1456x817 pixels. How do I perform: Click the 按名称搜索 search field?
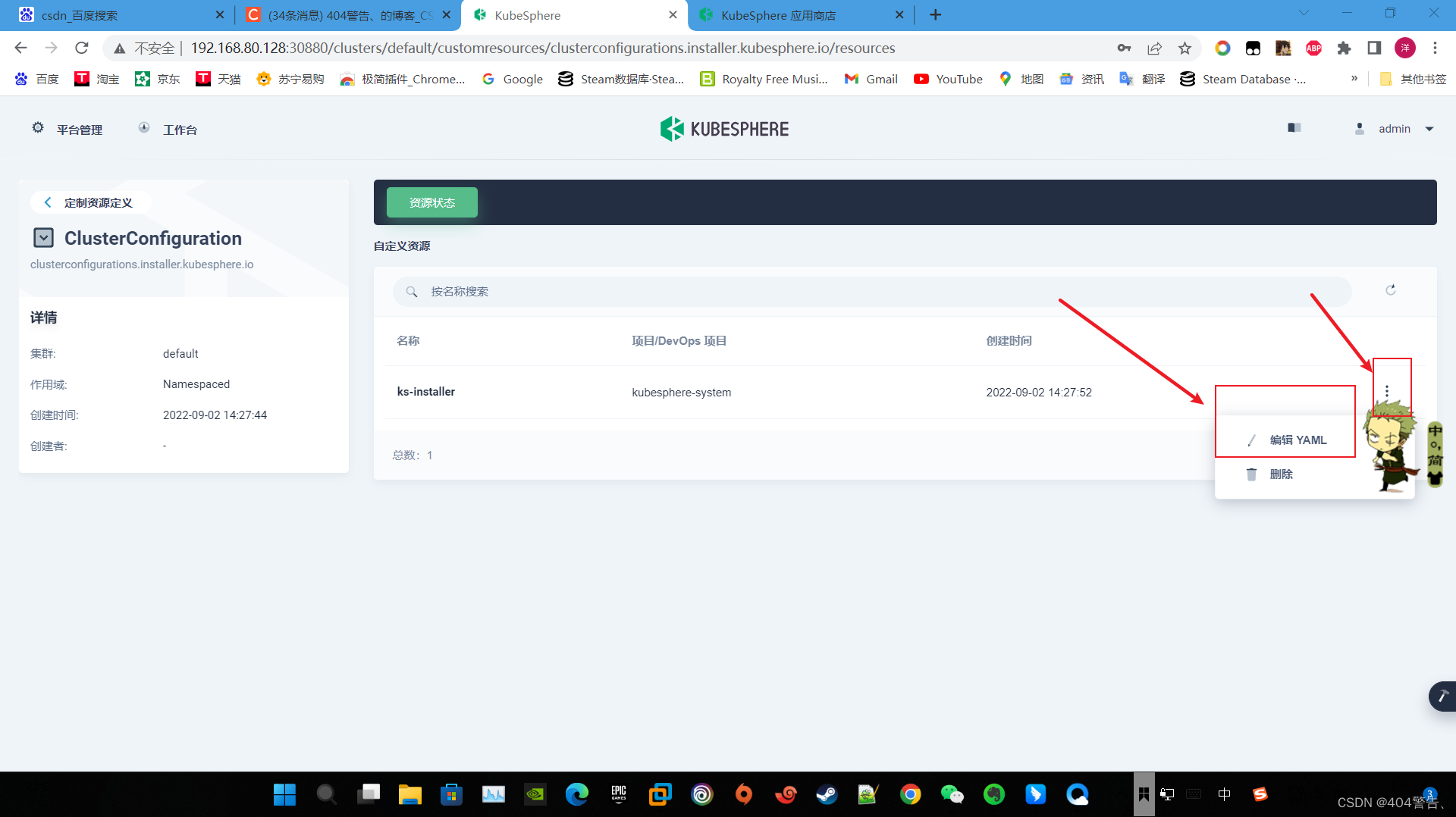(x=872, y=292)
